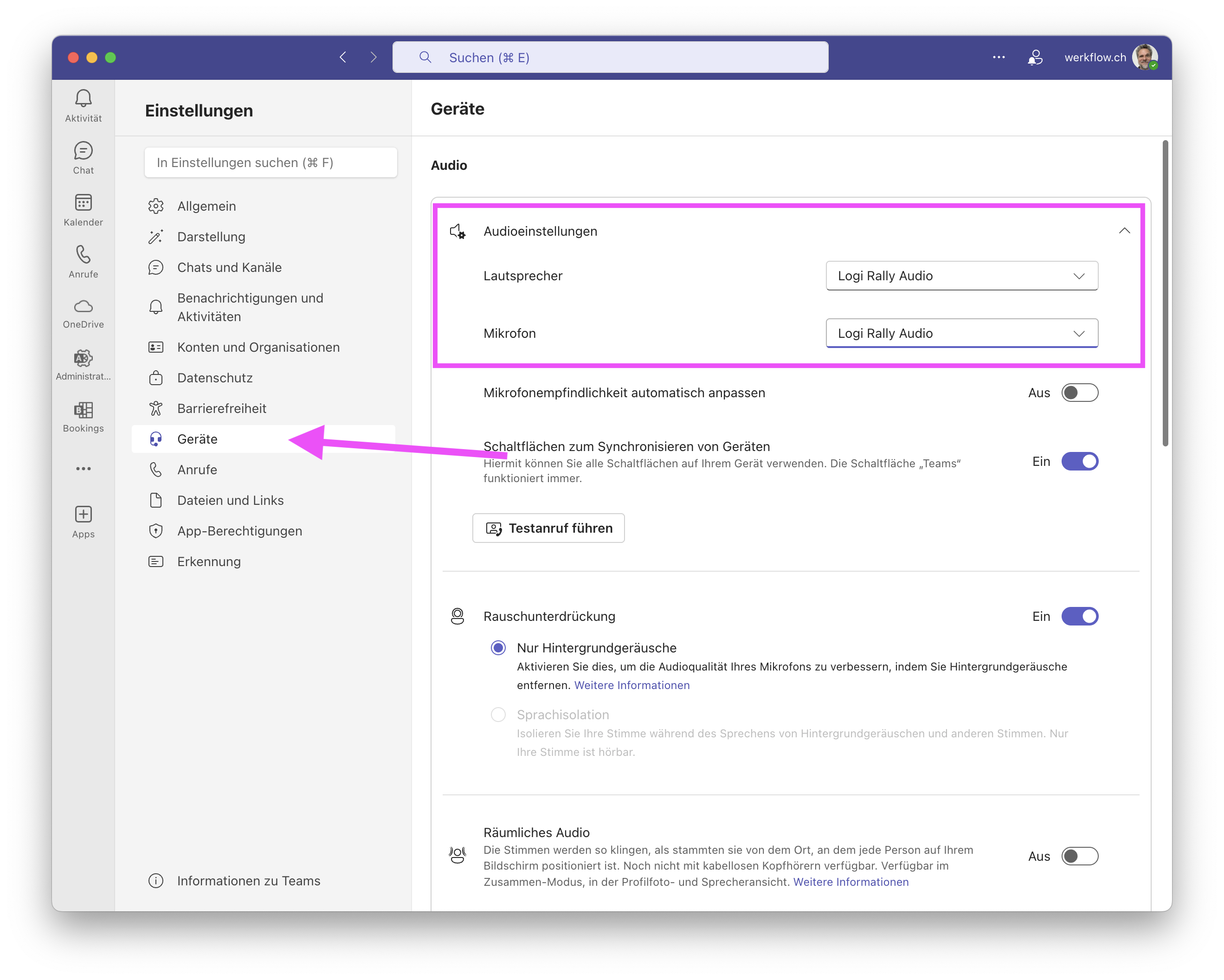The height and width of the screenshot is (980, 1224).
Task: Go to Darstellung settings
Action: [211, 237]
